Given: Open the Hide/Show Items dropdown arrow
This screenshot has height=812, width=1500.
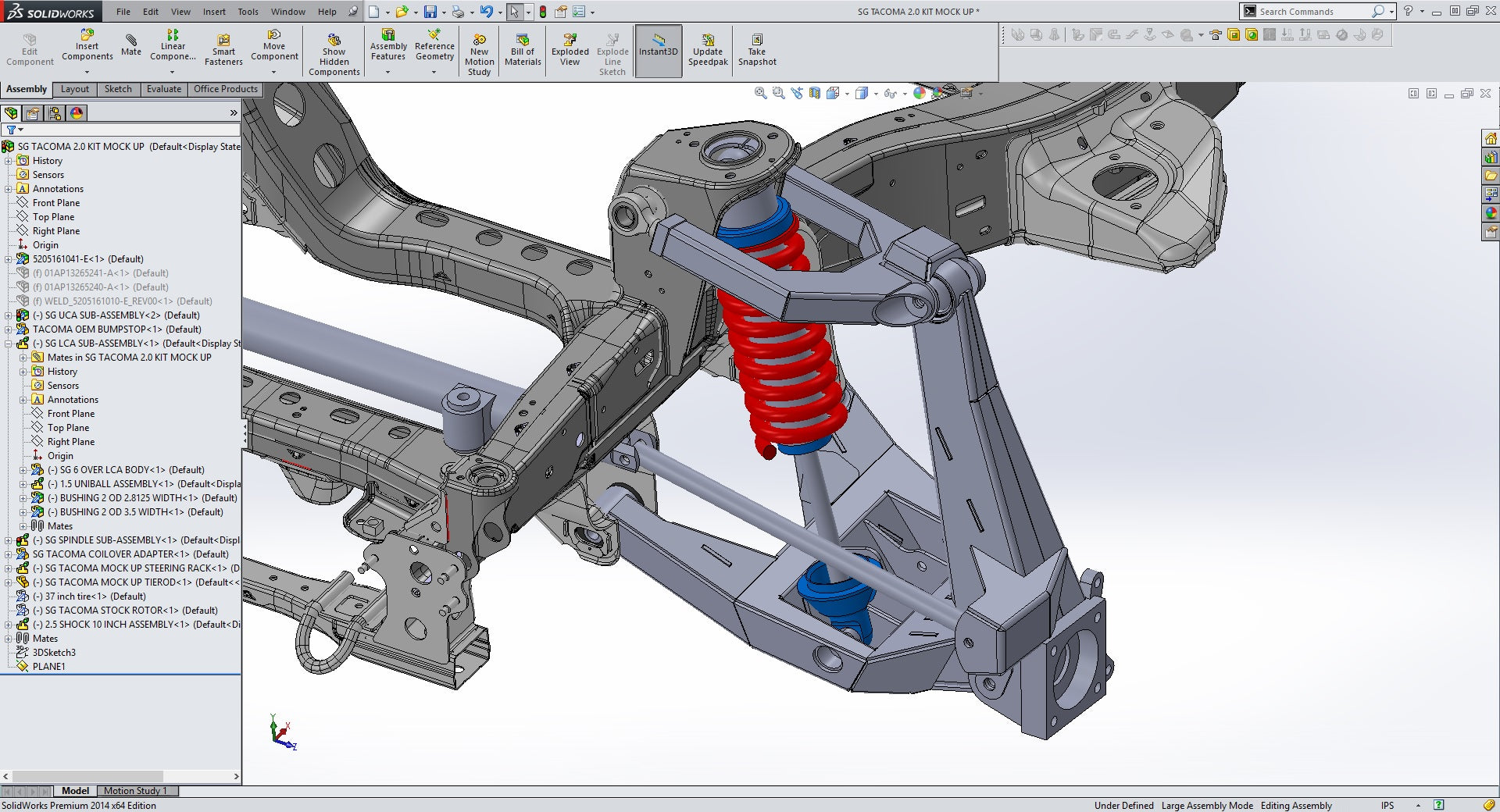Looking at the screenshot, I should tap(905, 94).
